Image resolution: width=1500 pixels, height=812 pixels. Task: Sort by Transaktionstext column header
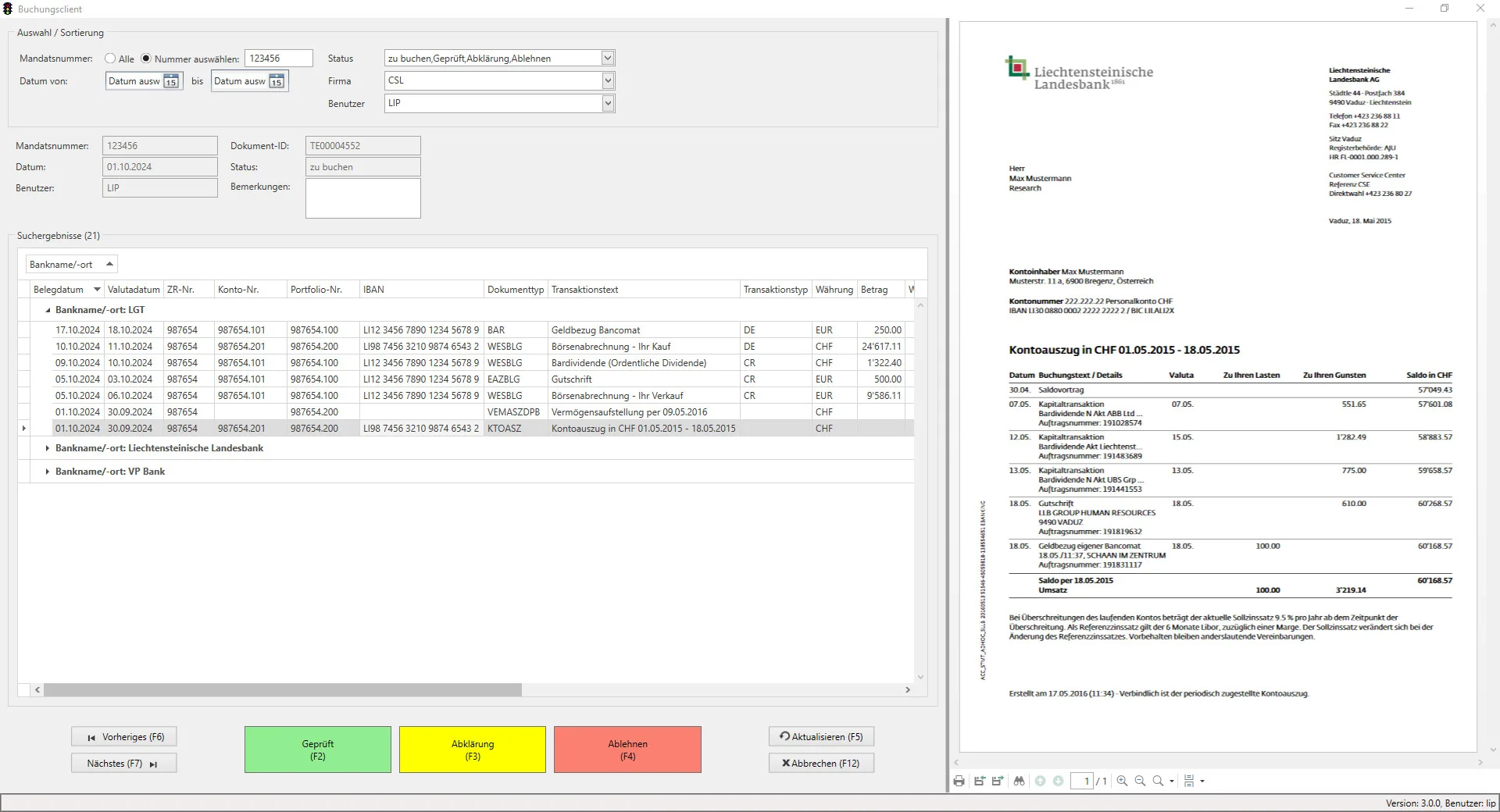tap(644, 290)
